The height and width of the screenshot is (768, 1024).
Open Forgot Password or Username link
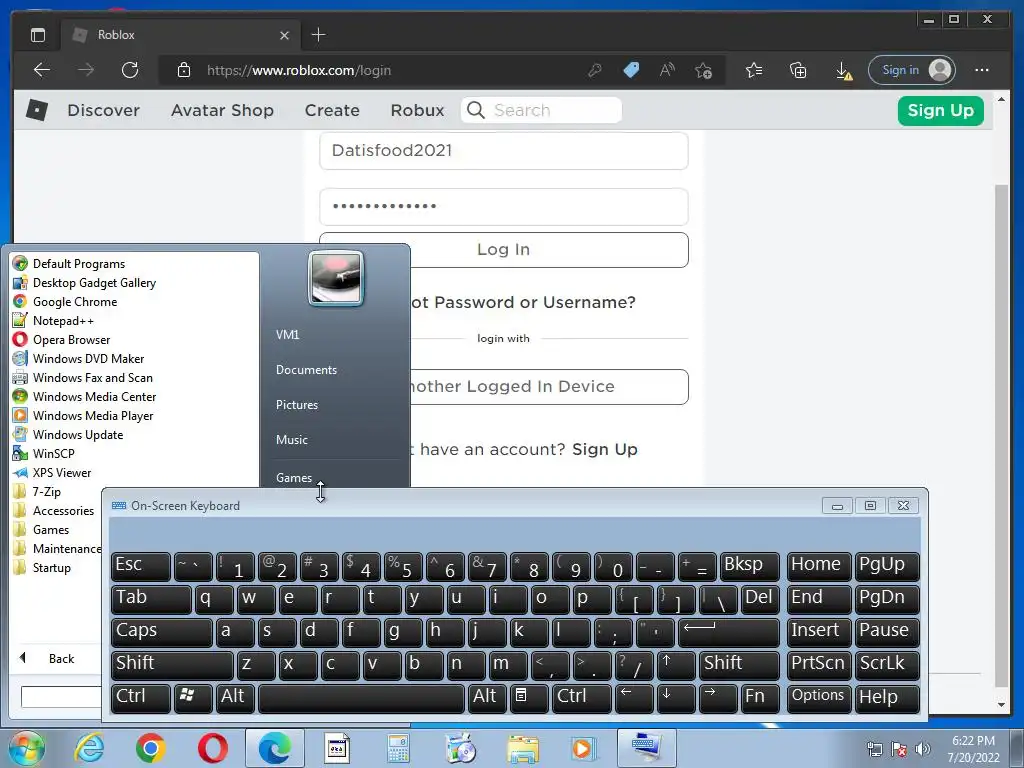click(523, 302)
